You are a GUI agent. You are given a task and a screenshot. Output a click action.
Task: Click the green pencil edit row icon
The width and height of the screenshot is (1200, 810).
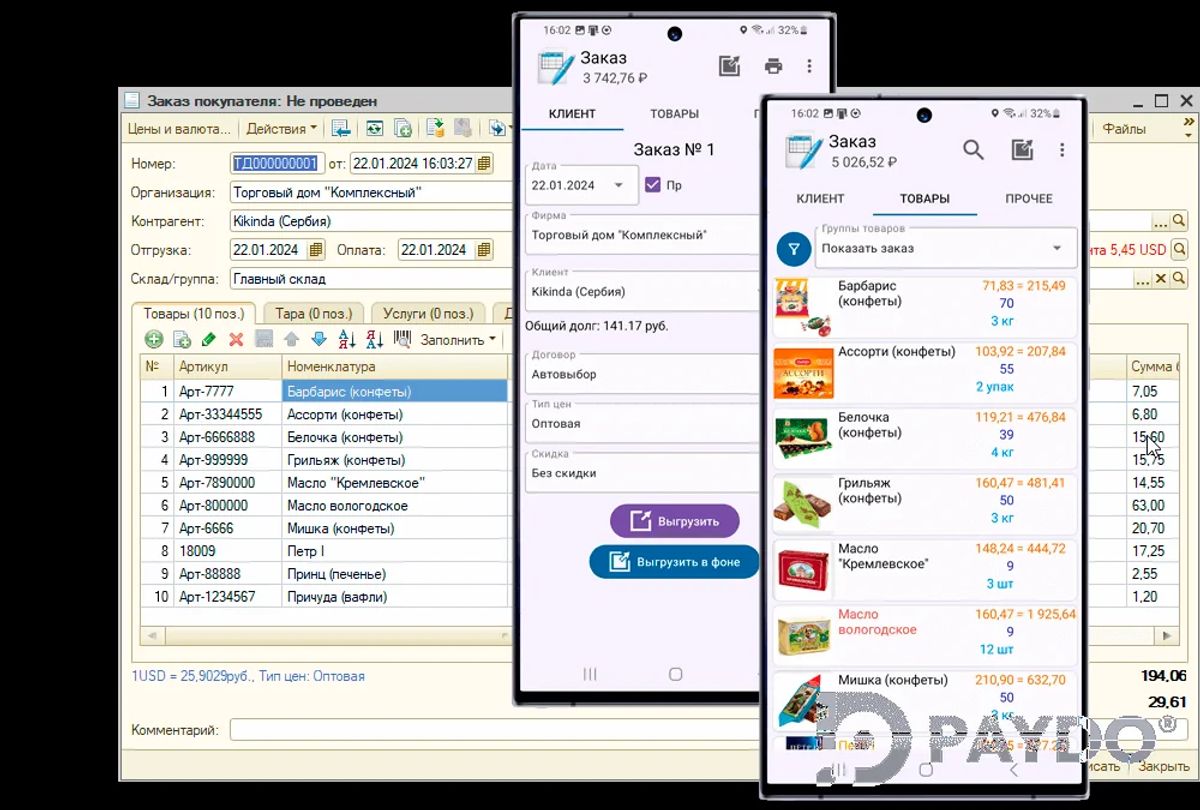coord(209,339)
